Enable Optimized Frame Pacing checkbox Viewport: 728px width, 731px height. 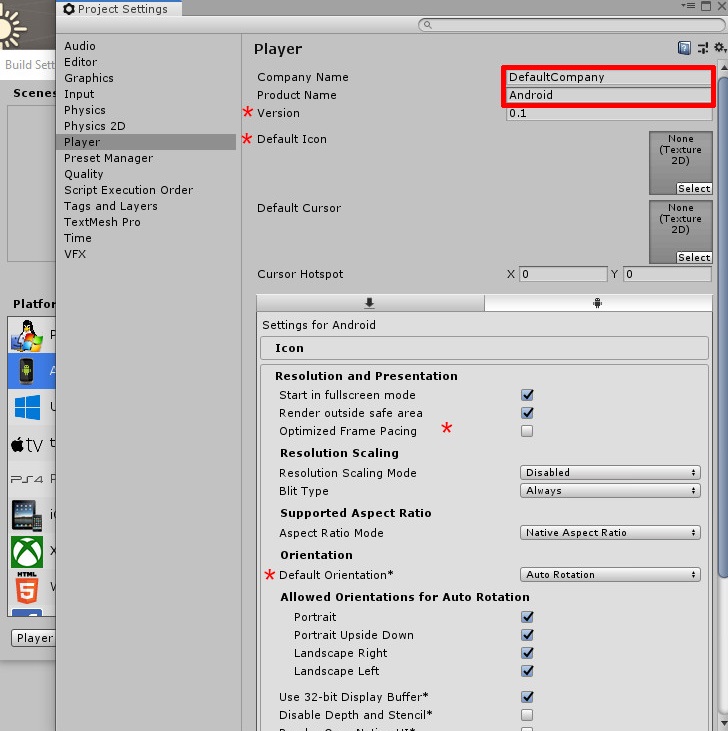527,431
